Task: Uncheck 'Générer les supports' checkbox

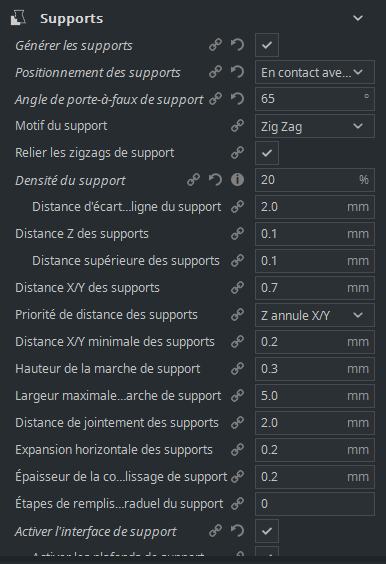Action: (x=267, y=45)
